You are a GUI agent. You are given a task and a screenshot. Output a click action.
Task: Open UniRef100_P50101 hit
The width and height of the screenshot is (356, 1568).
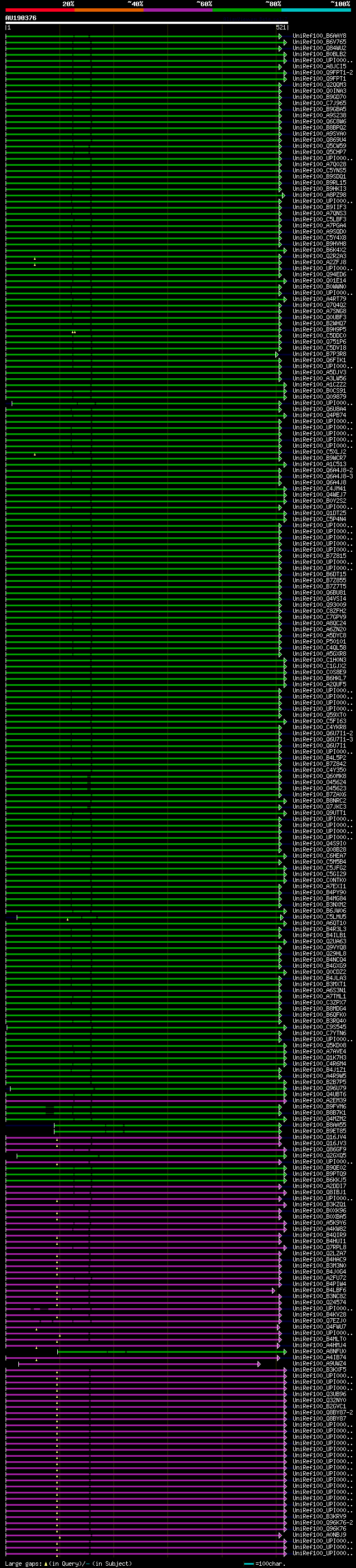pyautogui.click(x=319, y=641)
